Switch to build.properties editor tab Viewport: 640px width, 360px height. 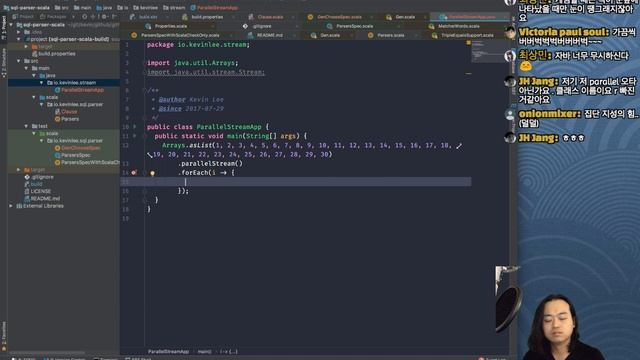(x=207, y=17)
